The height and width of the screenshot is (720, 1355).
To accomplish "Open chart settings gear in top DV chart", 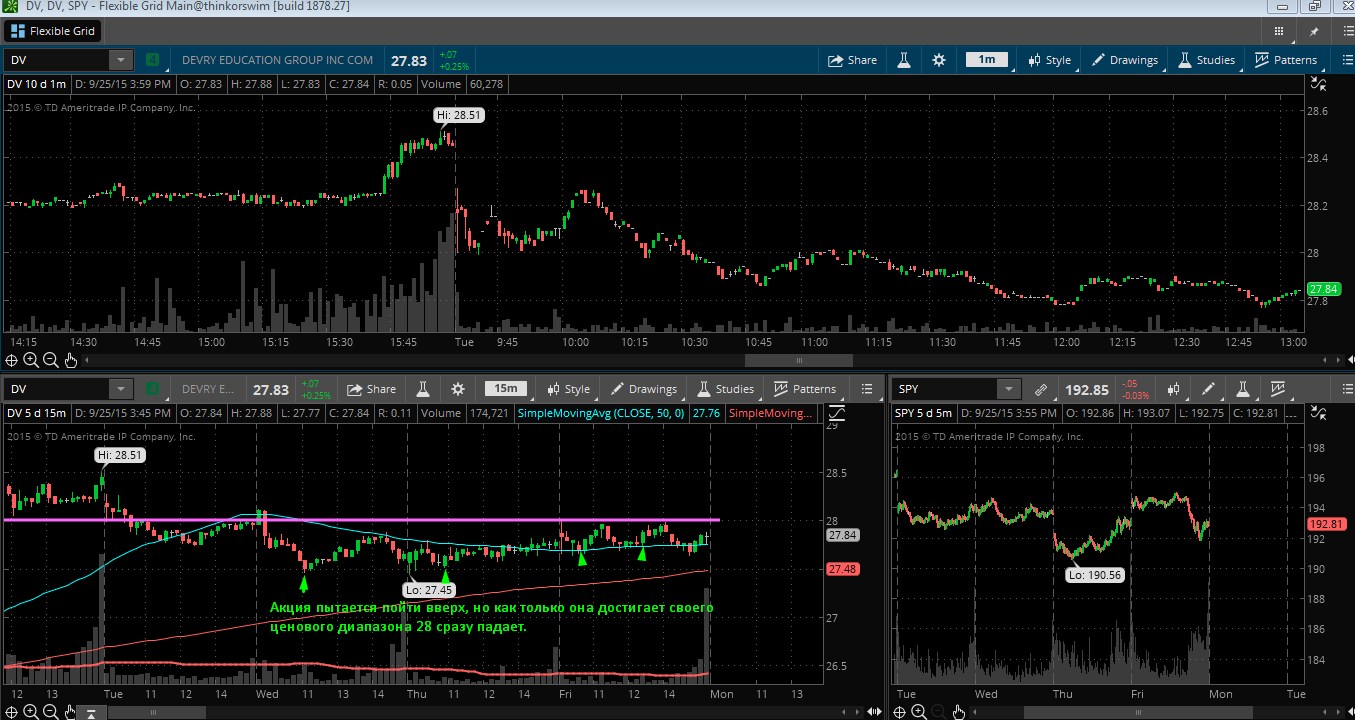I will click(938, 60).
